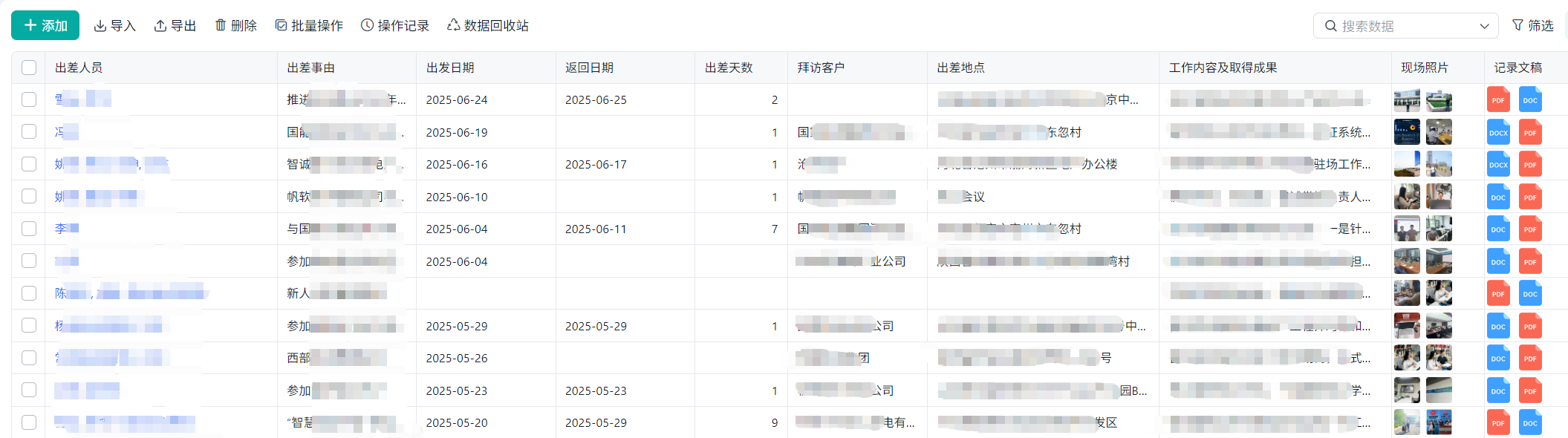Screen dimensions: 1568x438
Task: Open PDF file in 新人 row
Action: 1498,294
